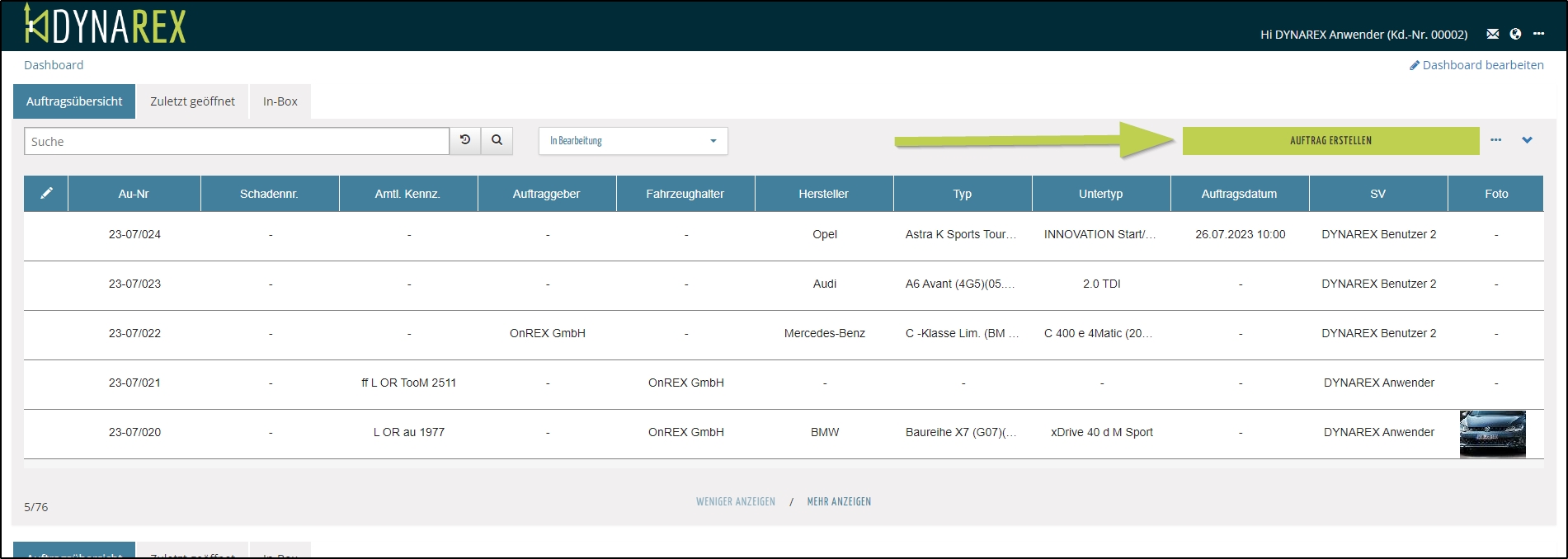Click Mehr anzeigen to show more rows

(839, 501)
